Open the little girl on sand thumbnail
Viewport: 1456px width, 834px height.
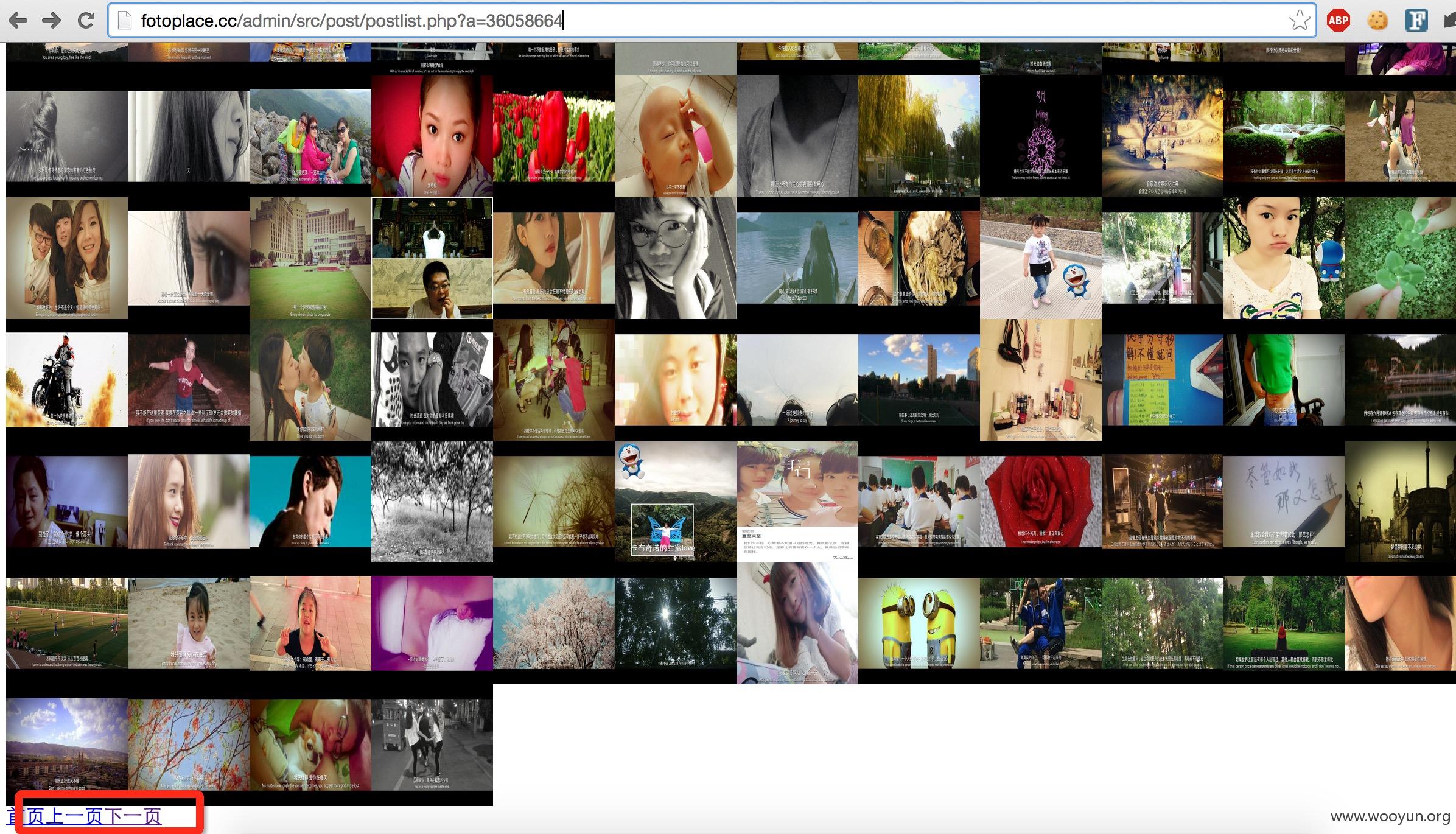(x=189, y=623)
